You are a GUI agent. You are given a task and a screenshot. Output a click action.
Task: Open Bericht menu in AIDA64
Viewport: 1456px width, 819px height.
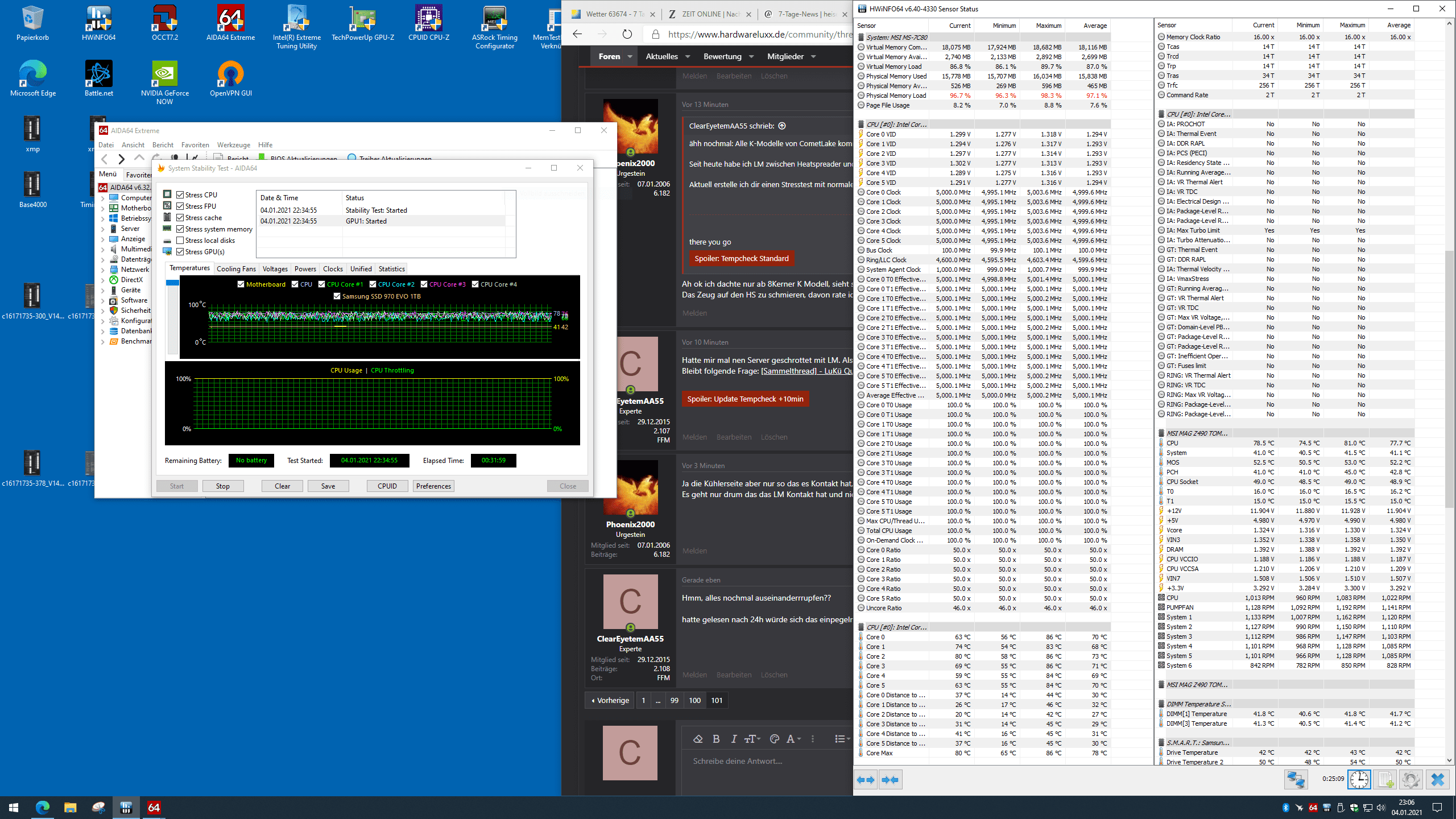click(x=163, y=145)
